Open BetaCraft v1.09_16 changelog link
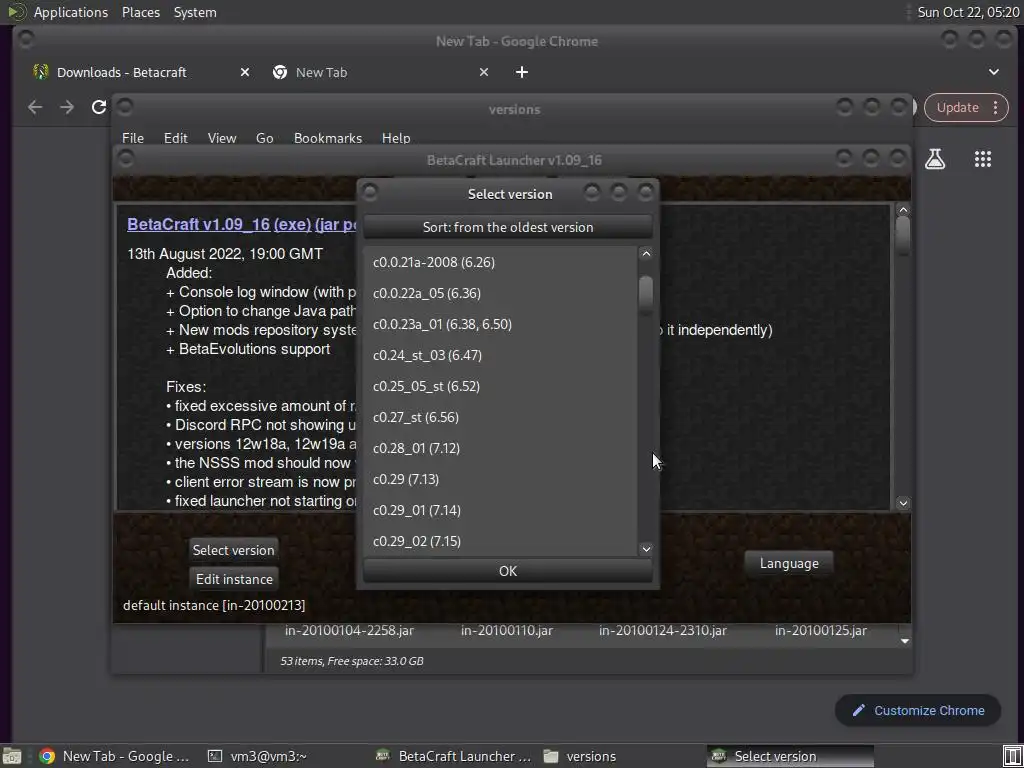Viewport: 1024px width, 768px height. [199, 224]
